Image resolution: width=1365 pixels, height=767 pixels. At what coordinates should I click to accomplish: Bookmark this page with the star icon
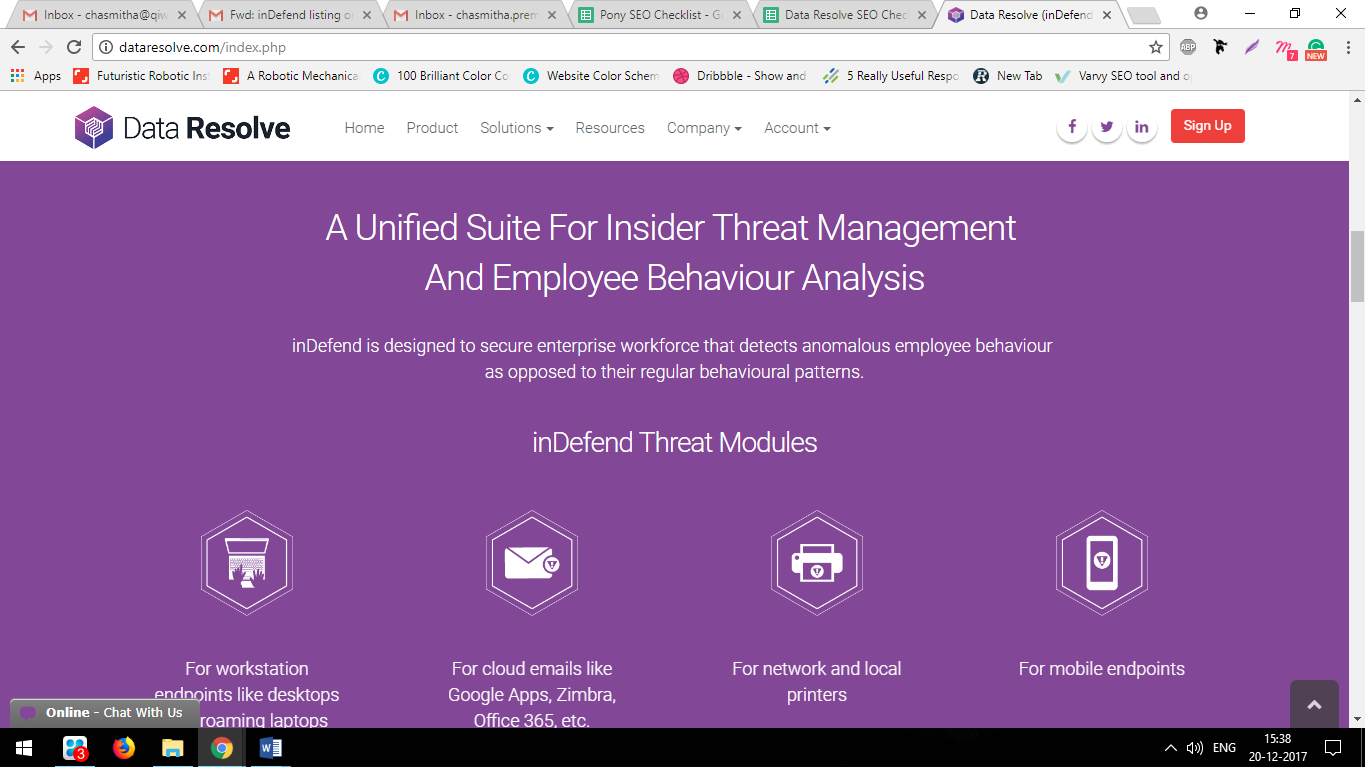[x=1156, y=47]
